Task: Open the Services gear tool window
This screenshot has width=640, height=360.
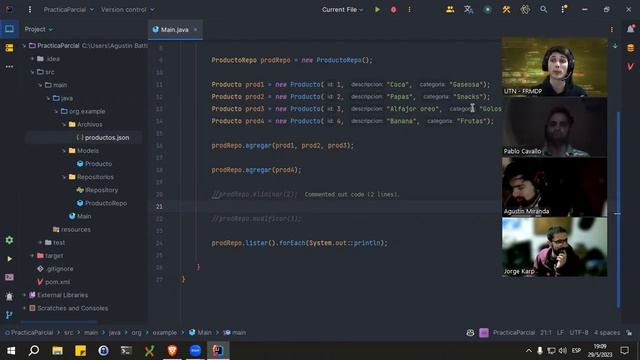Action: 9,240
